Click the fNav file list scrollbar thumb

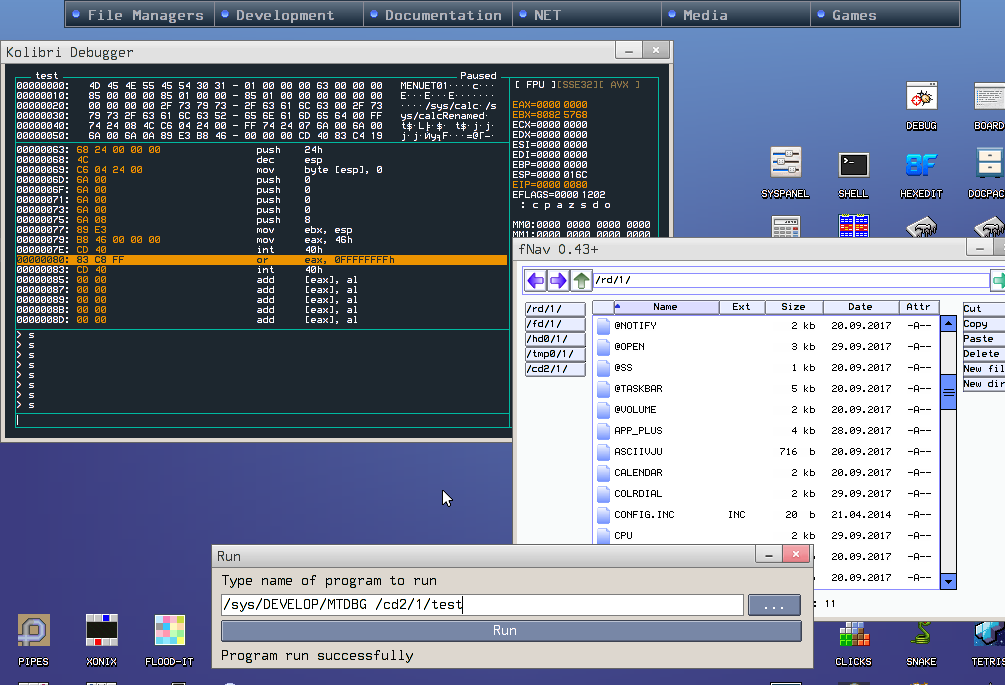(x=948, y=392)
